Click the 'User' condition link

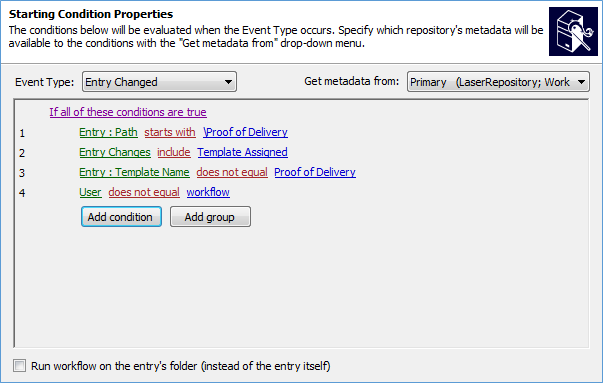[90, 192]
